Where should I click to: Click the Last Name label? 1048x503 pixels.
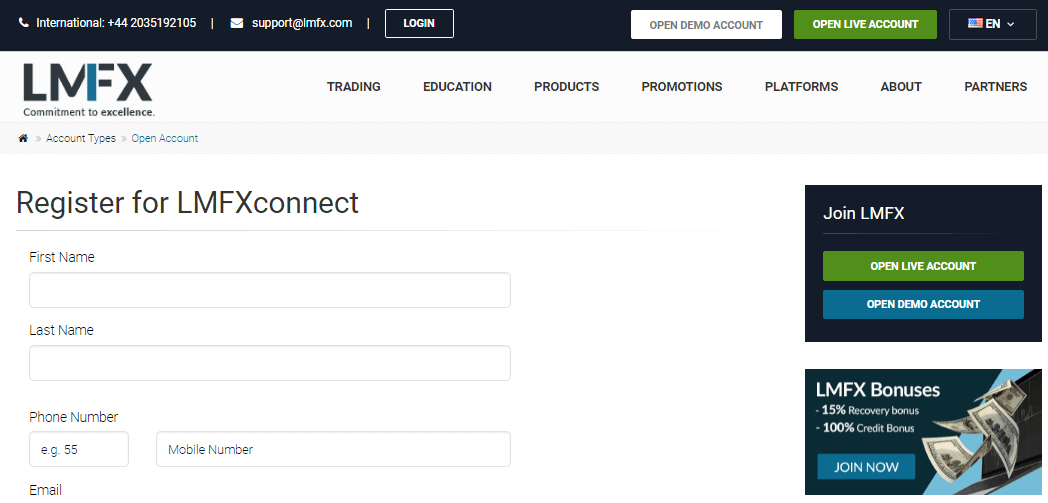(61, 330)
